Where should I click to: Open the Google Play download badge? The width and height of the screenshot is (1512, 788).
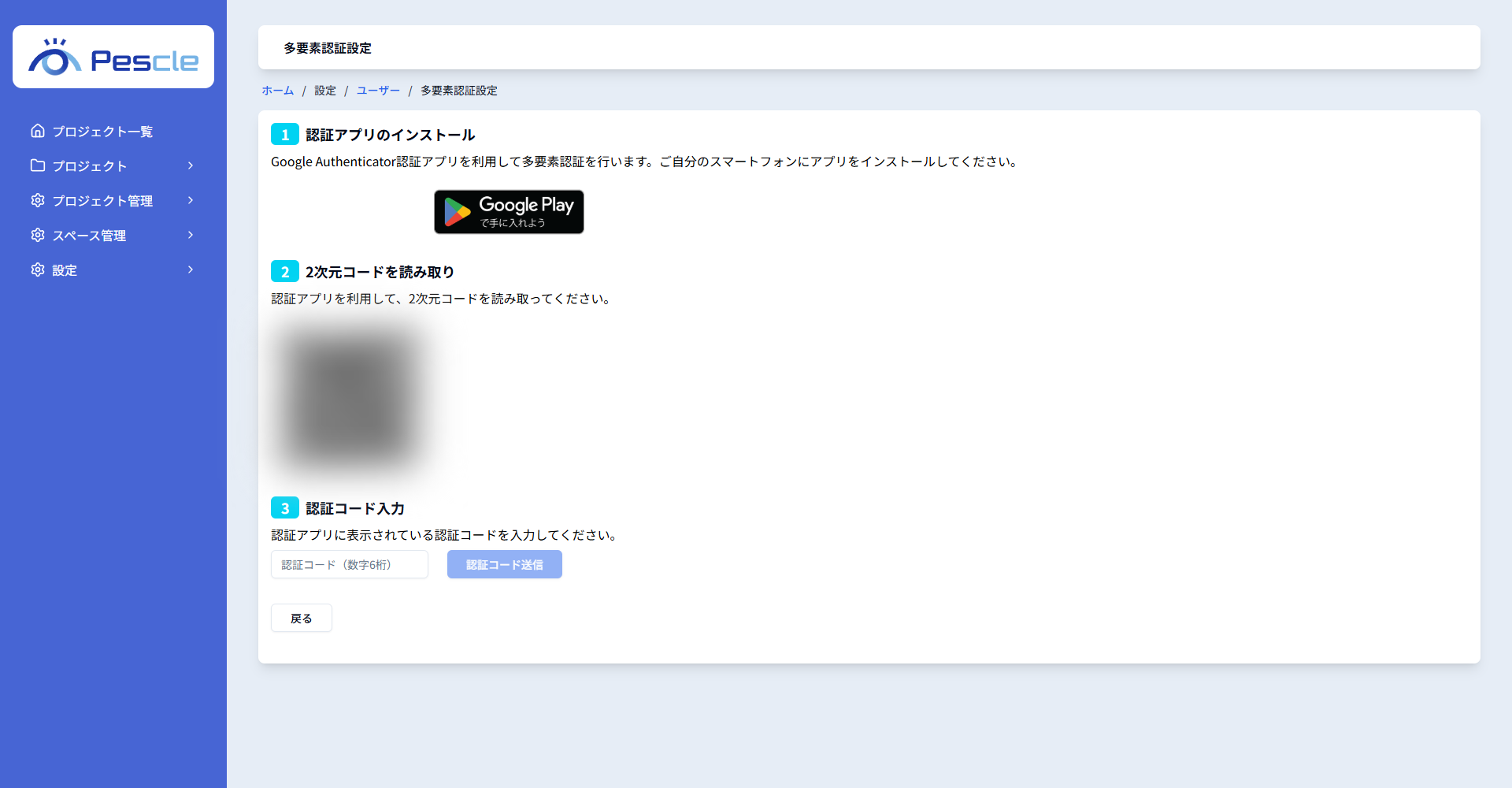point(509,212)
